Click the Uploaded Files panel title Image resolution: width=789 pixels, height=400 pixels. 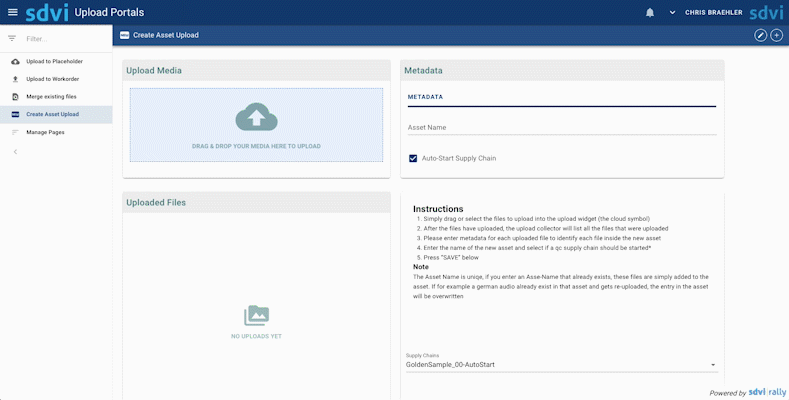coord(156,203)
